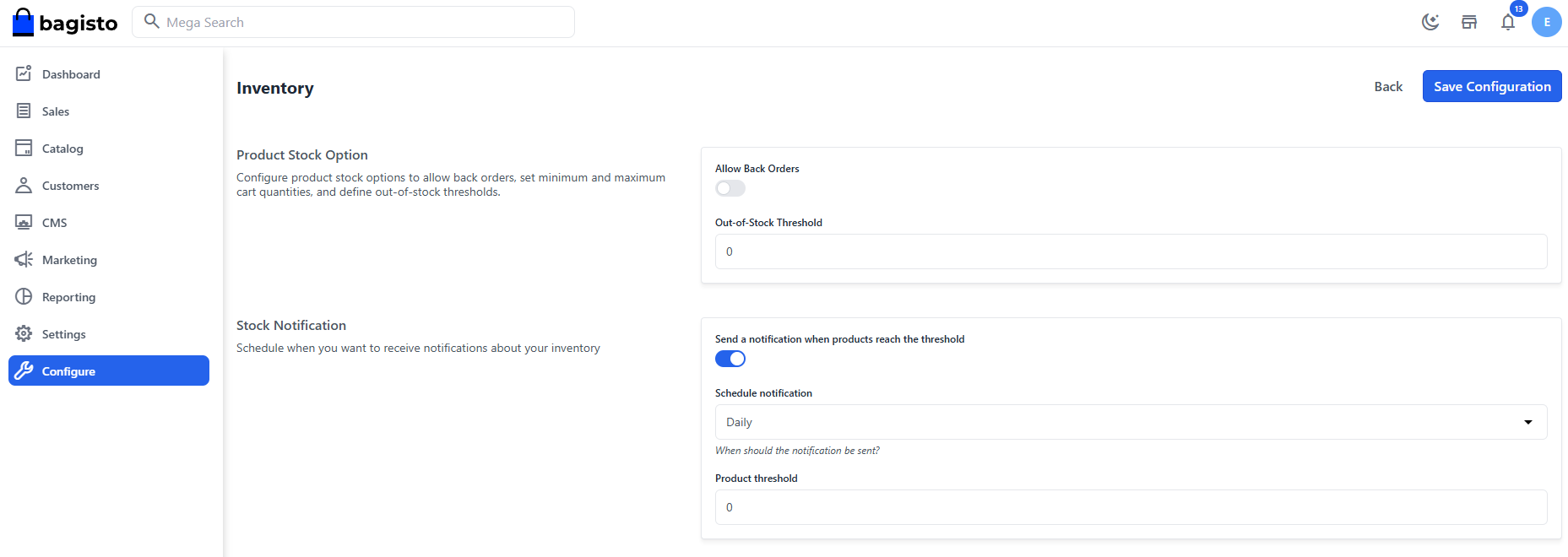1568x557 pixels.
Task: Click Save Configuration button
Action: pyautogui.click(x=1491, y=86)
